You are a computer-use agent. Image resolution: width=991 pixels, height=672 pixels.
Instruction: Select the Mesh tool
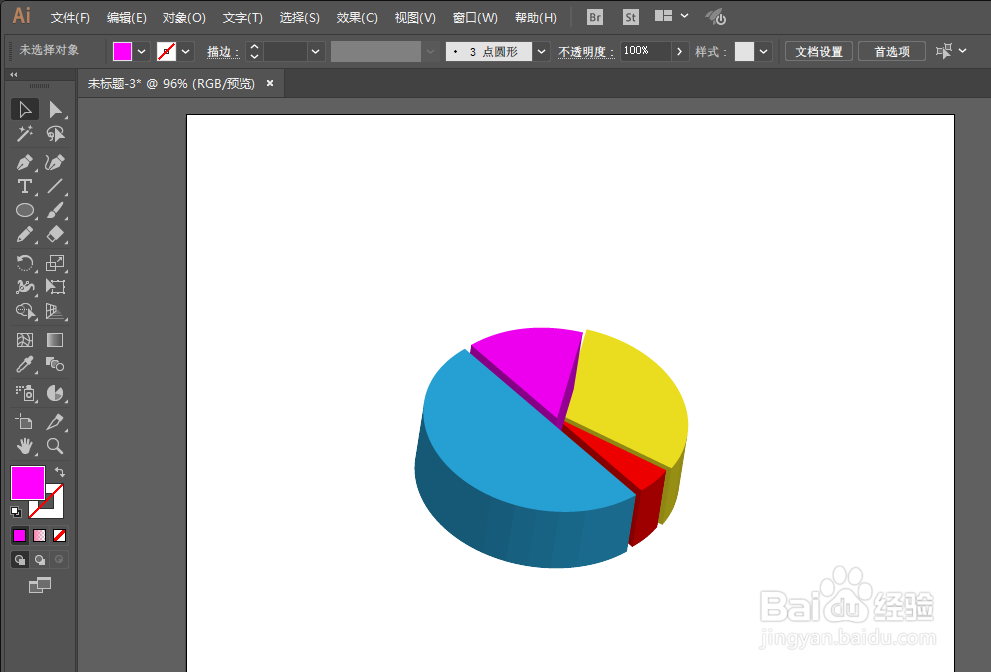pyautogui.click(x=25, y=340)
